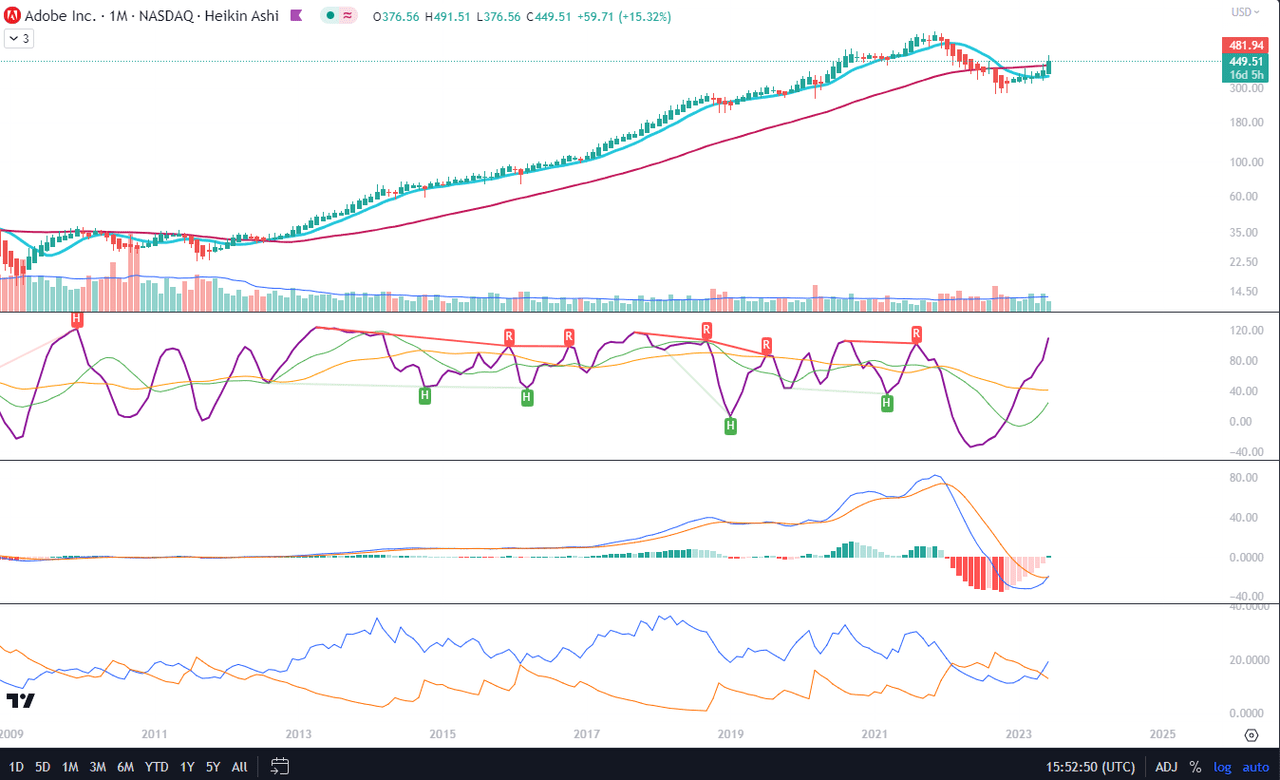Click the Adobe logo beside the symbol name
Image resolution: width=1280 pixels, height=780 pixels.
(13, 16)
